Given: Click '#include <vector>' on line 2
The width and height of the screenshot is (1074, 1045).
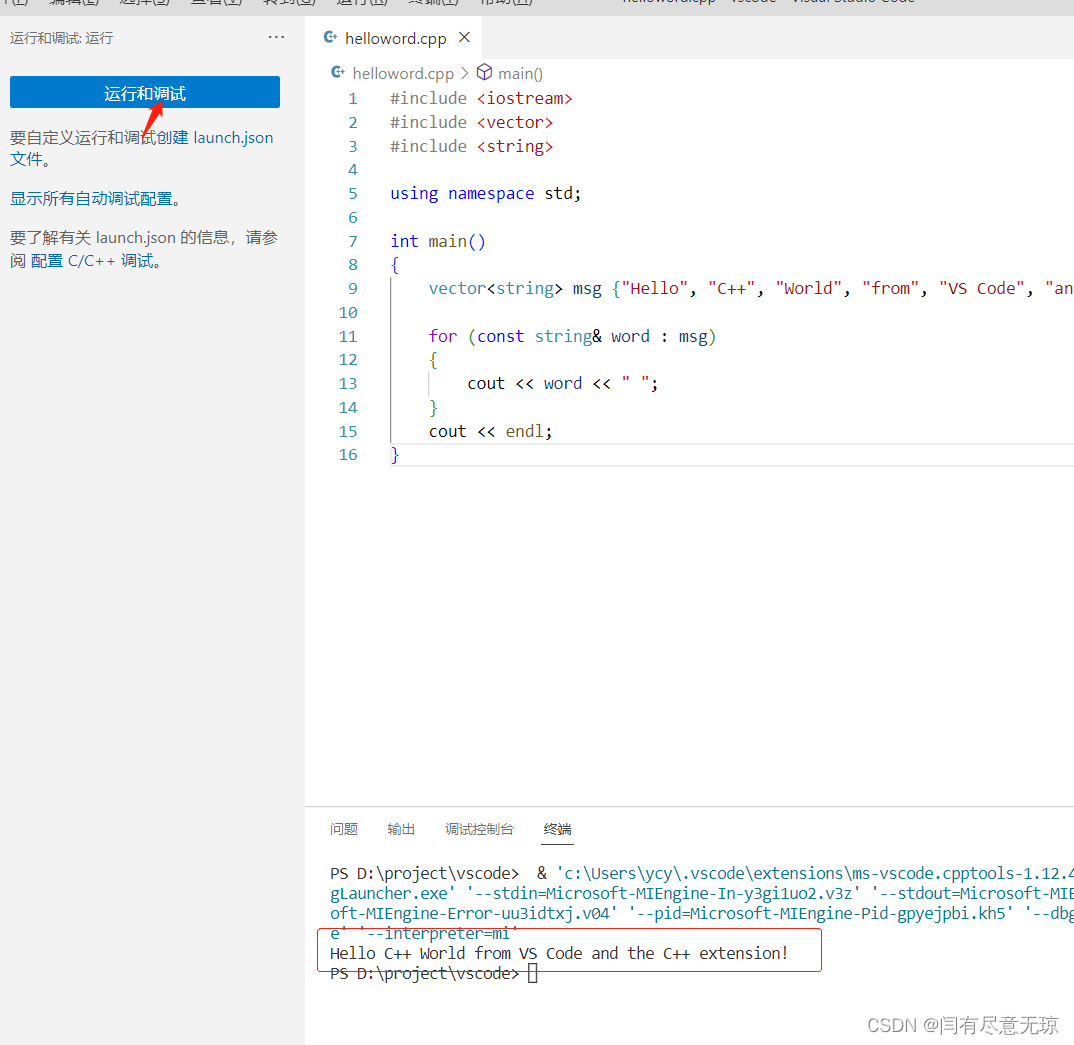Looking at the screenshot, I should [x=471, y=123].
